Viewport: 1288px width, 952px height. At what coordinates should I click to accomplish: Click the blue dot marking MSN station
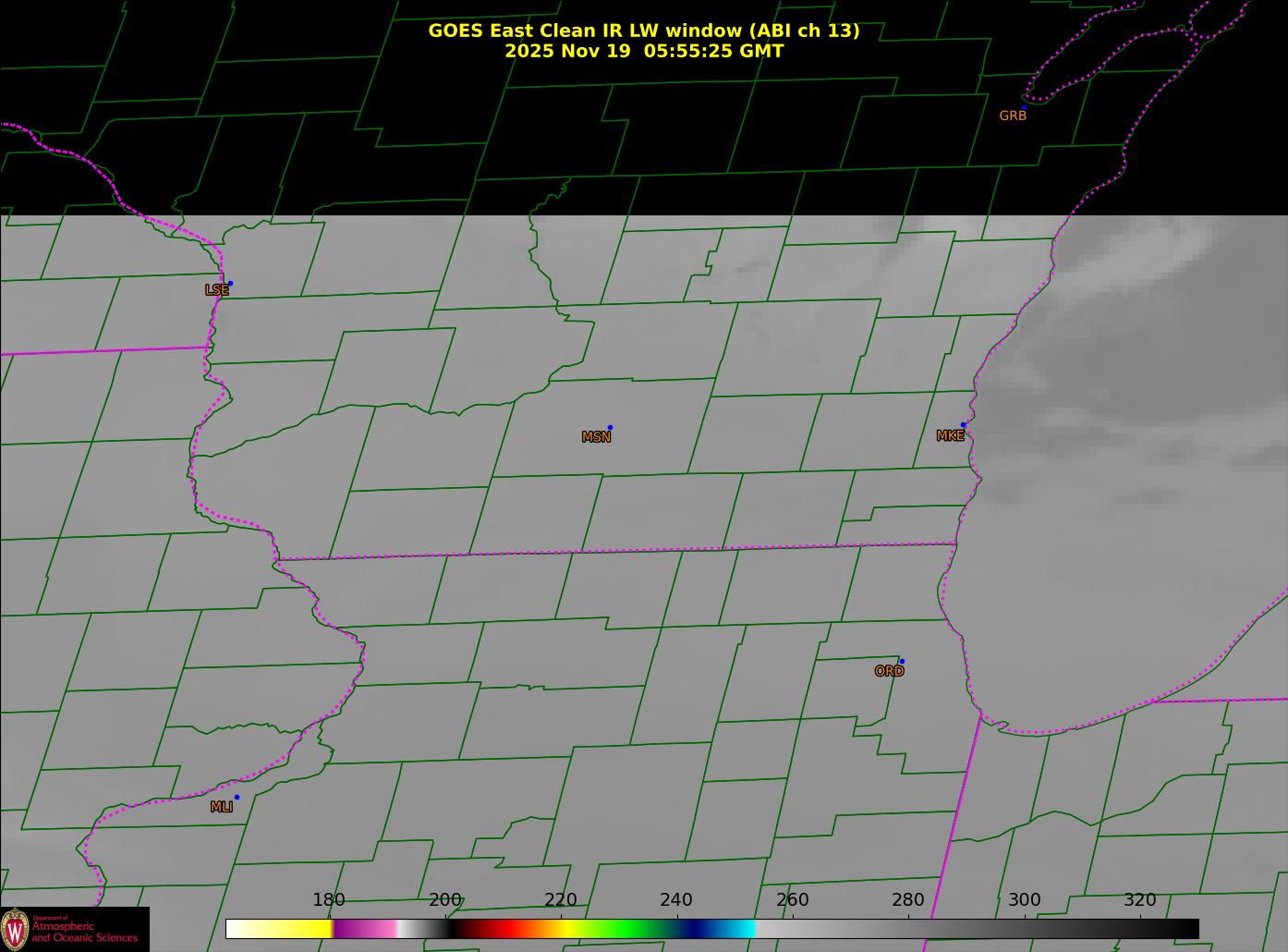click(x=610, y=428)
